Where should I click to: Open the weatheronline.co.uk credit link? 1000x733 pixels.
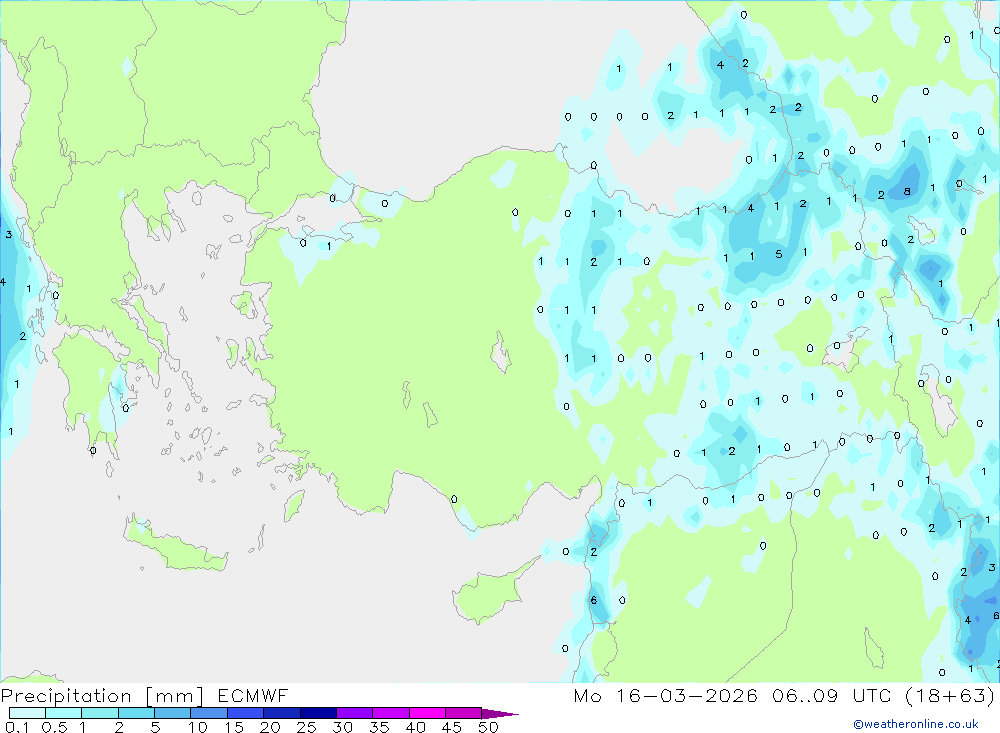916,724
